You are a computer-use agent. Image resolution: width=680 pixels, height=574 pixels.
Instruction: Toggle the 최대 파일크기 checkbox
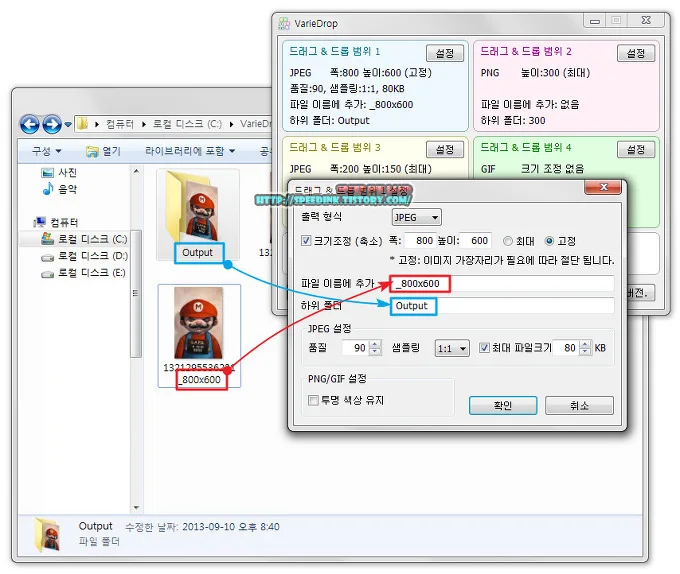click(484, 348)
